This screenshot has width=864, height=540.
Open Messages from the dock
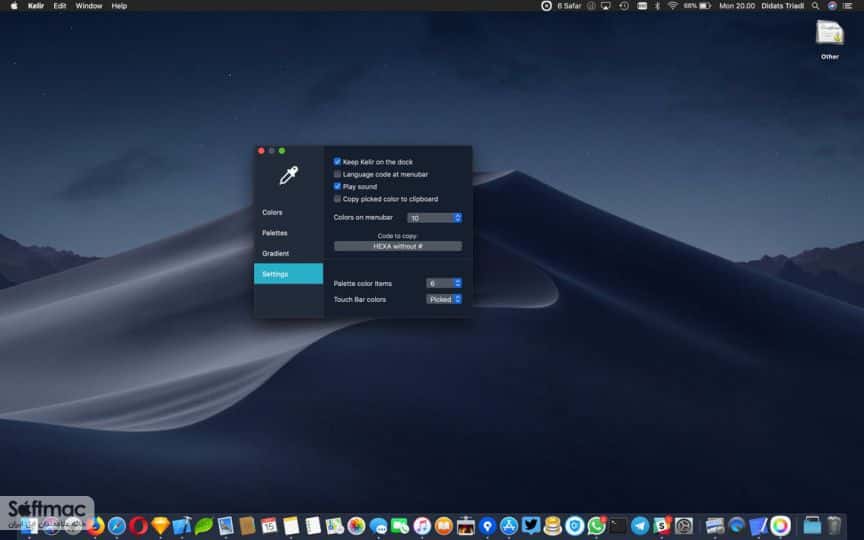[x=378, y=526]
